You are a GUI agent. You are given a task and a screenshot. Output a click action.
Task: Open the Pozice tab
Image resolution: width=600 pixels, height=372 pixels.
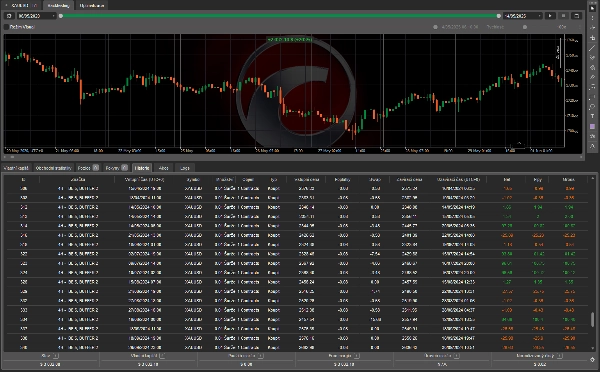pyautogui.click(x=88, y=168)
